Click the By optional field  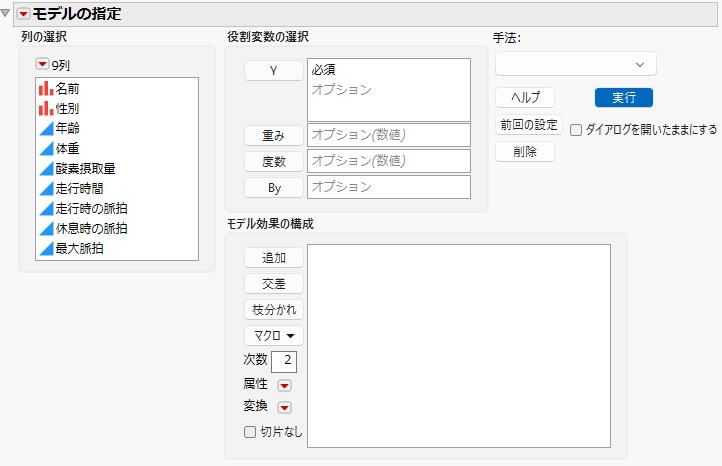389,187
